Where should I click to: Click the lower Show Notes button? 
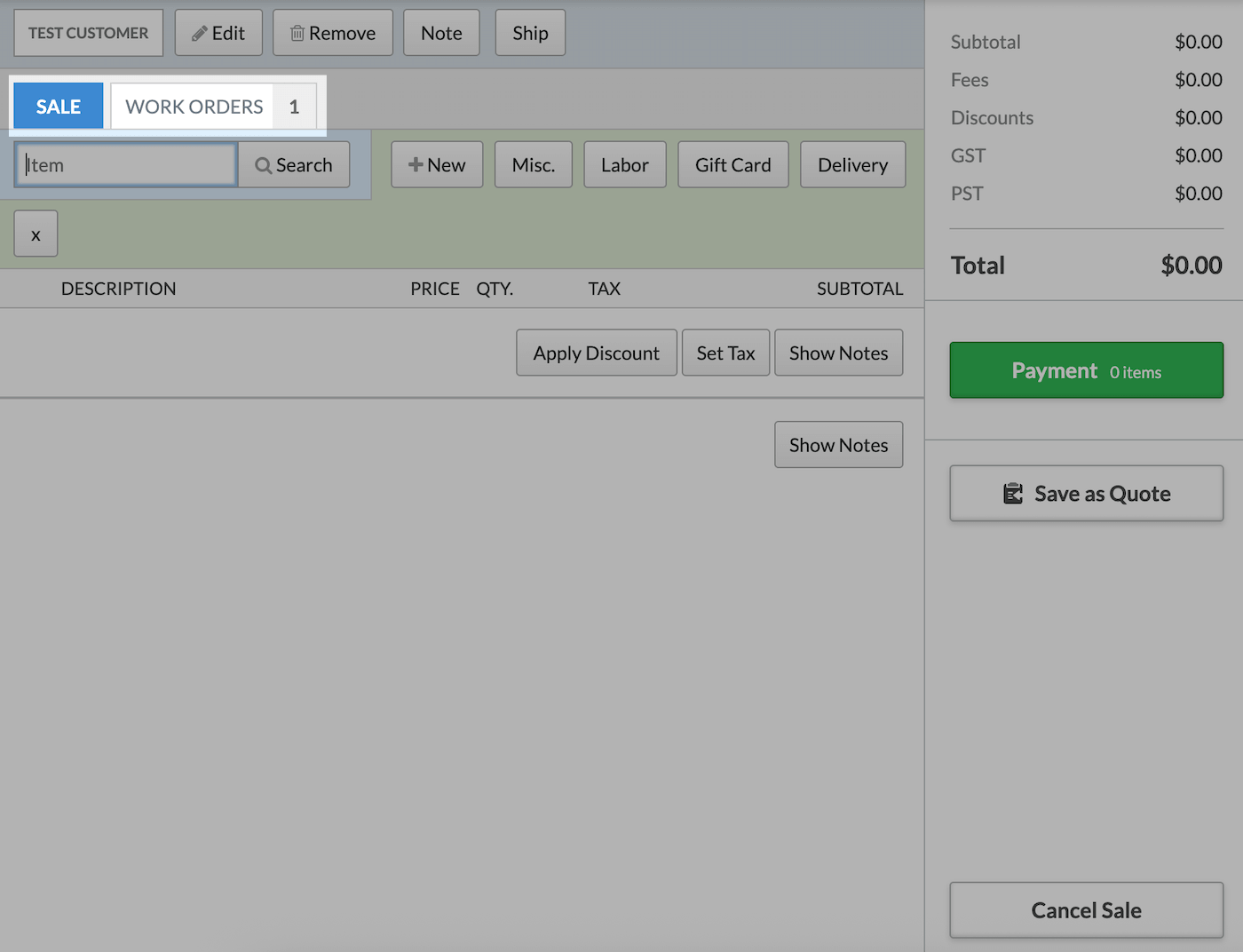pyautogui.click(x=839, y=445)
